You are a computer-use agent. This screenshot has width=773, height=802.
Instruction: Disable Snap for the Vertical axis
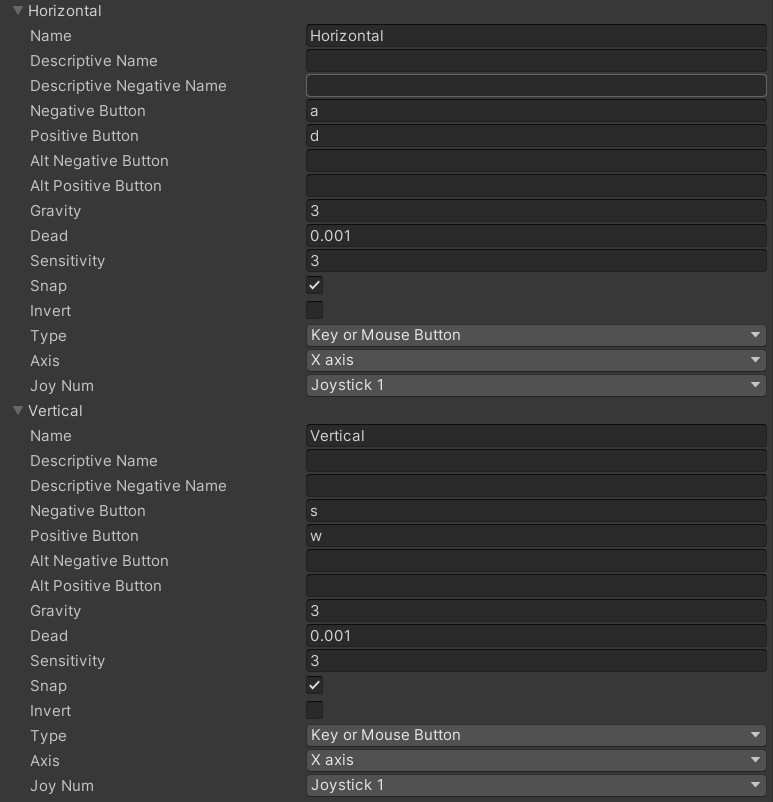pyautogui.click(x=314, y=685)
